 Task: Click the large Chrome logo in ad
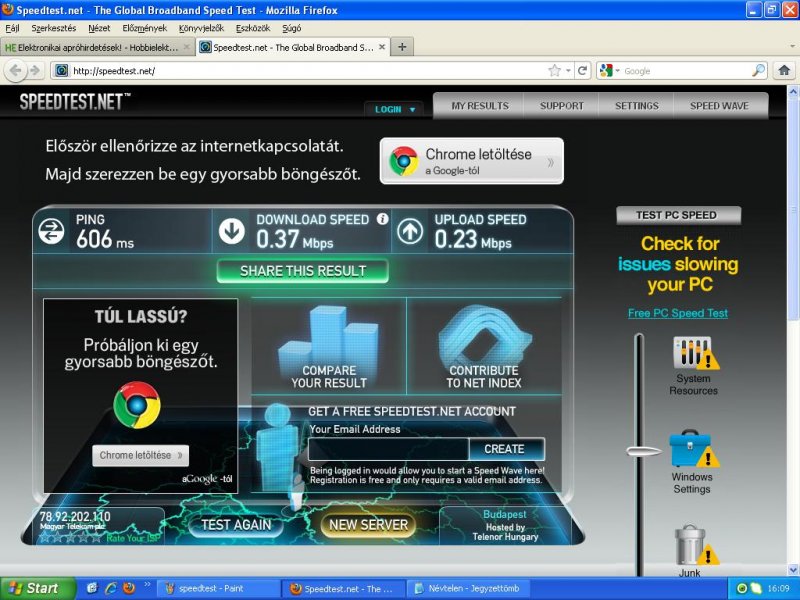137,405
